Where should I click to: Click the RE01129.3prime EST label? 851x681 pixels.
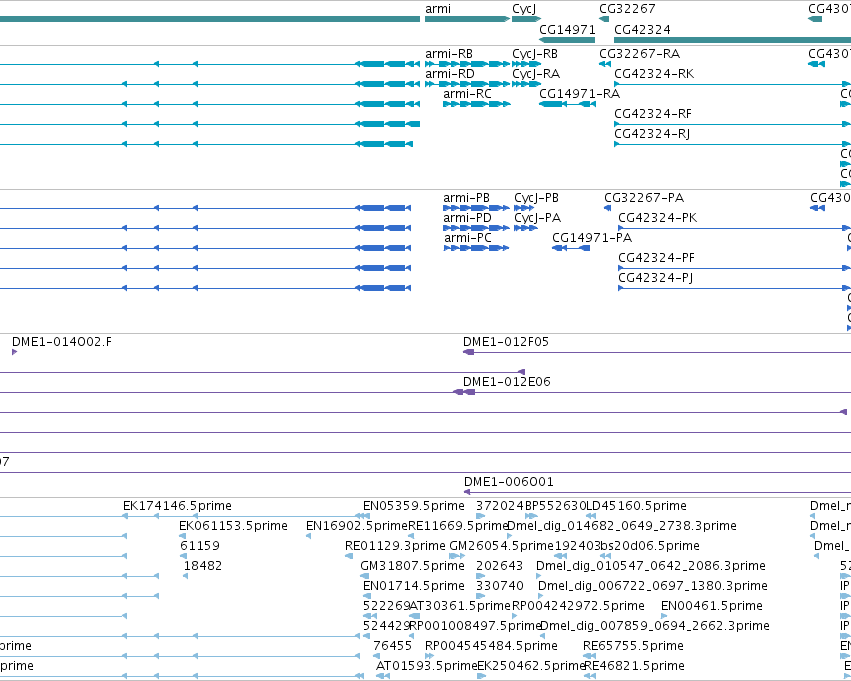(395, 547)
